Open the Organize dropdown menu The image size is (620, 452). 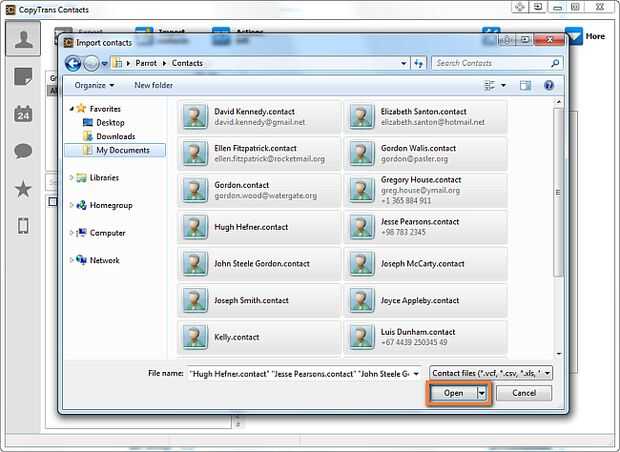tap(95, 85)
